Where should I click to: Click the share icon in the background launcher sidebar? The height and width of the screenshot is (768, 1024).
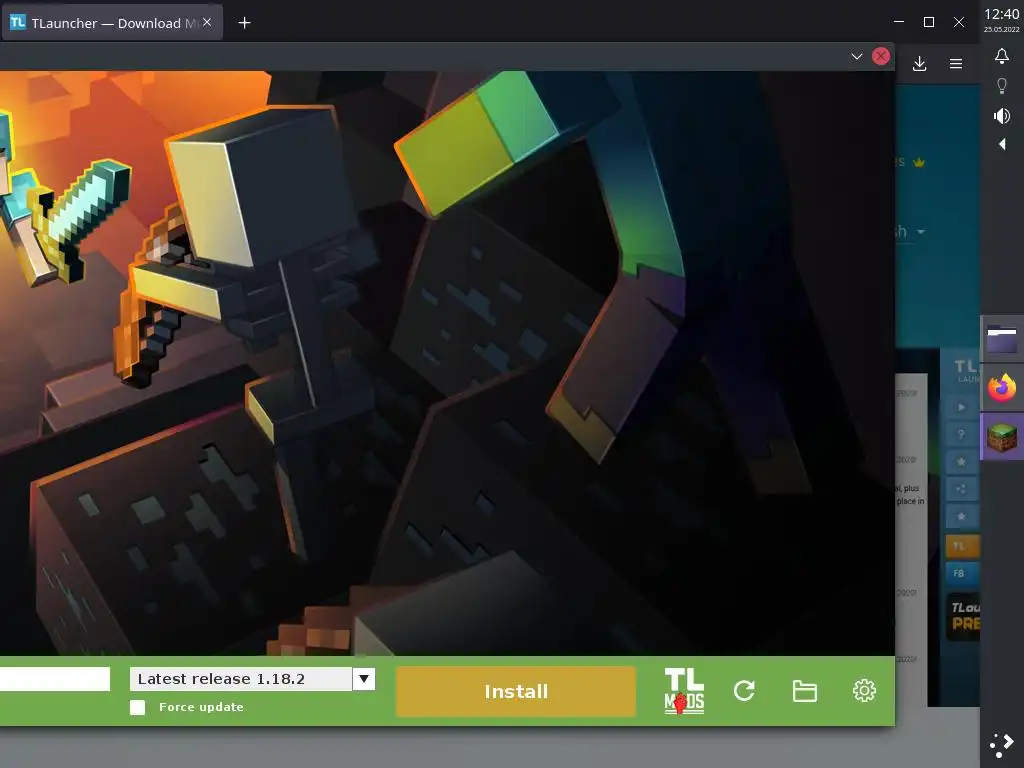click(961, 488)
